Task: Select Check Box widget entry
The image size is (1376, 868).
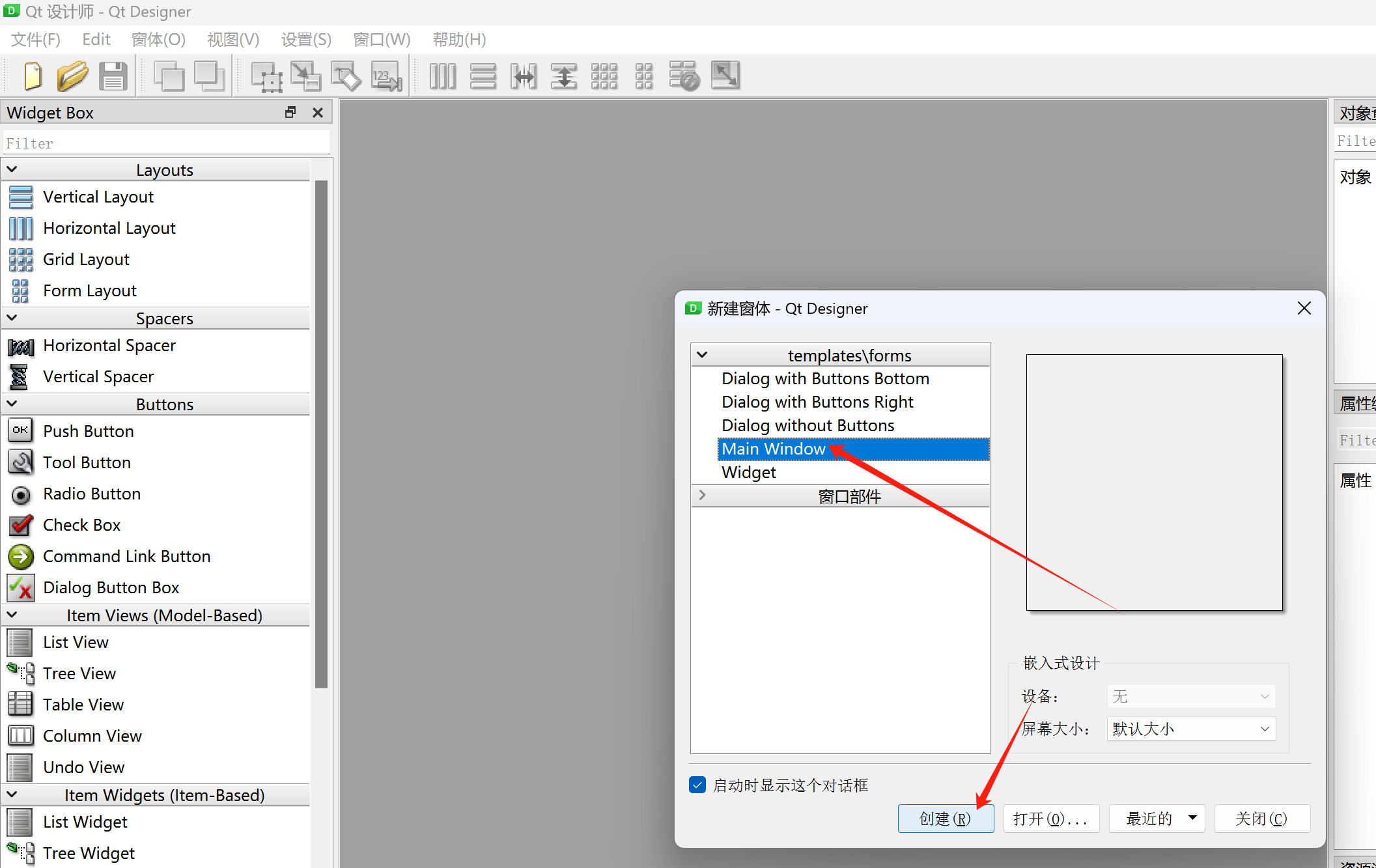Action: click(81, 525)
